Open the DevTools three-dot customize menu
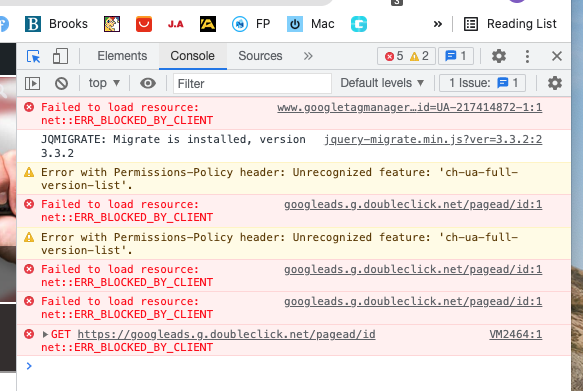 coord(527,56)
